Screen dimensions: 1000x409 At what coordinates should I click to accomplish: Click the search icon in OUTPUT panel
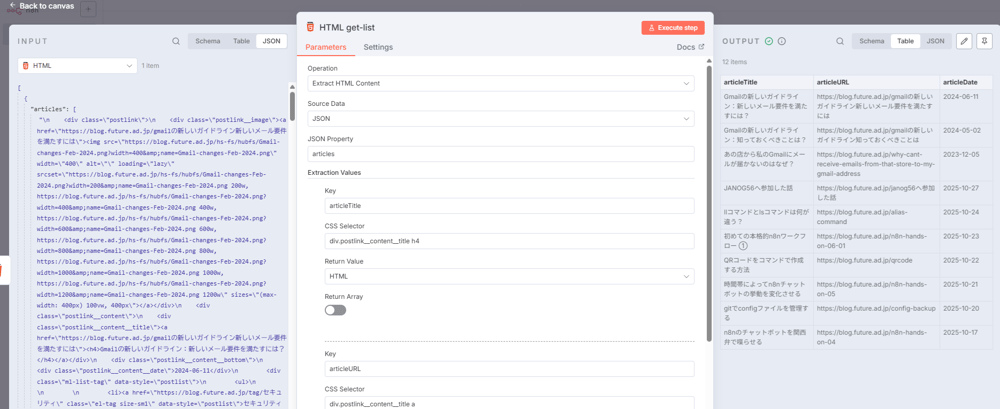[x=840, y=41]
